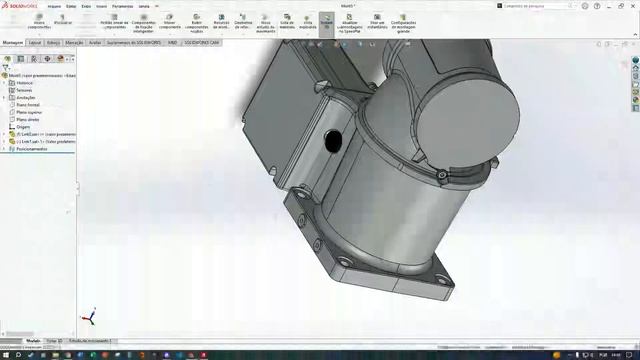Viewport: 640px width, 360px height.
Task: Open Padrão linear de componentes tool
Action: tap(114, 22)
